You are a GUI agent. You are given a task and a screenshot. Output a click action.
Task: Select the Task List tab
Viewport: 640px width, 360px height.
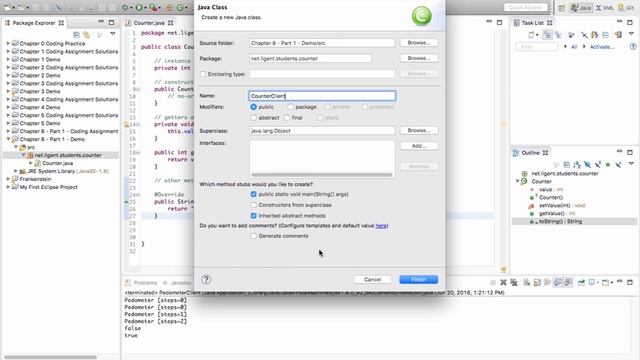pyautogui.click(x=533, y=23)
